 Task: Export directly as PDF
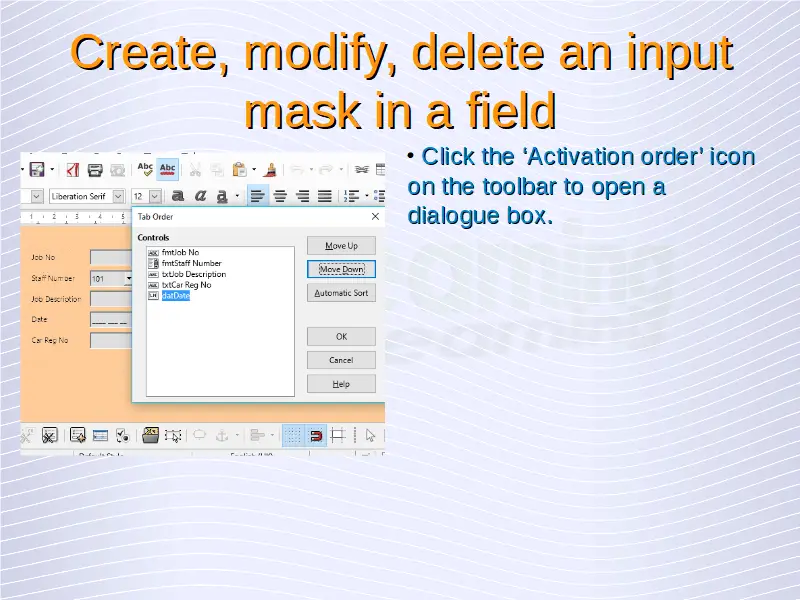[x=73, y=169]
